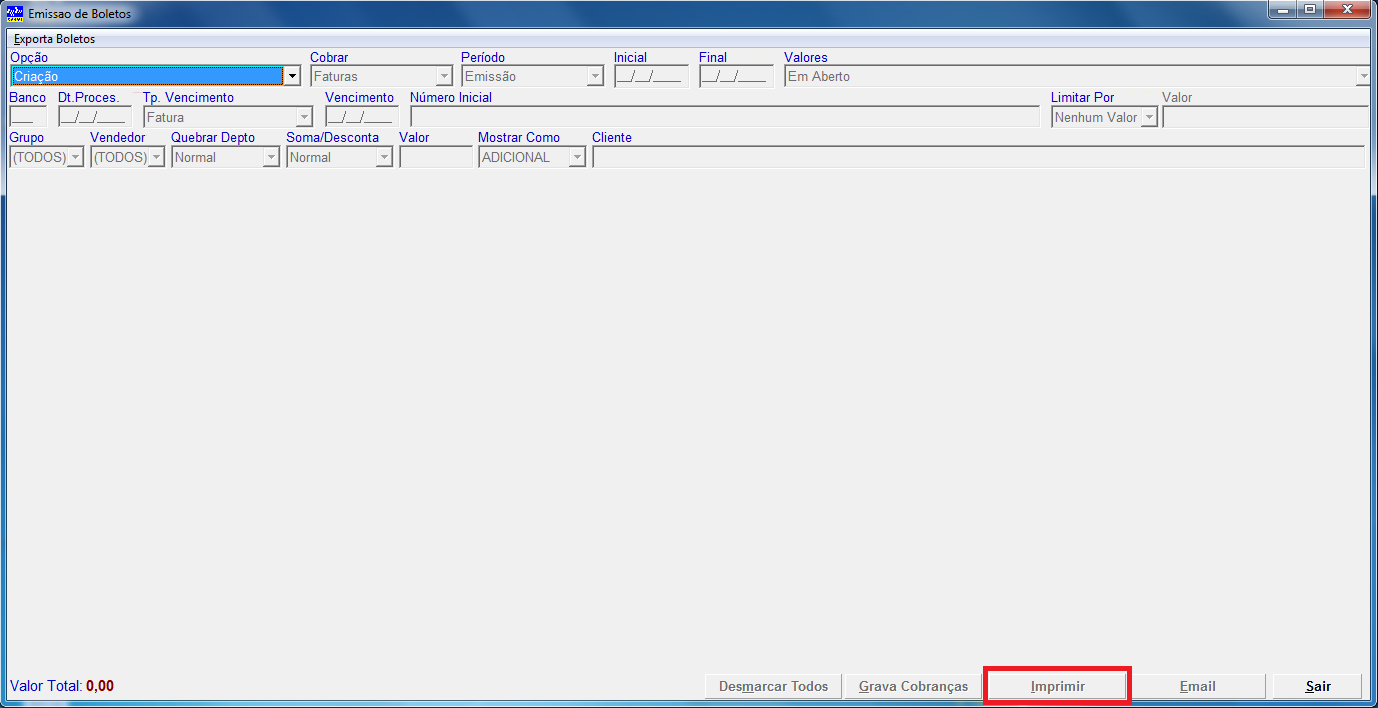
Task: Click the Valor field beside Limitar Por
Action: (x=1266, y=117)
